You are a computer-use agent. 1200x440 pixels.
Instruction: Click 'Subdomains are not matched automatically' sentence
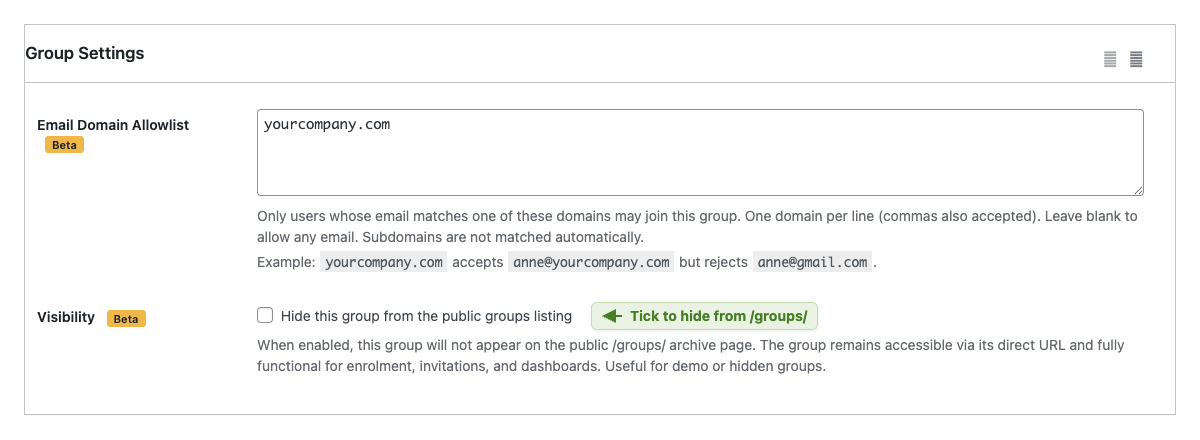(x=502, y=237)
